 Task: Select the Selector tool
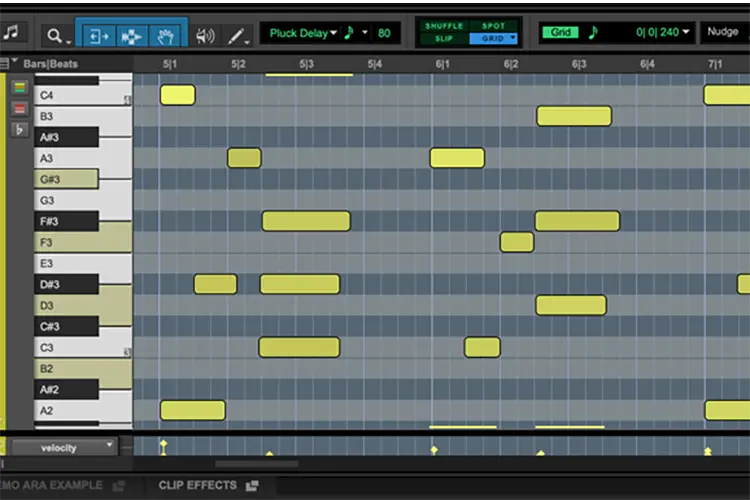pos(131,36)
